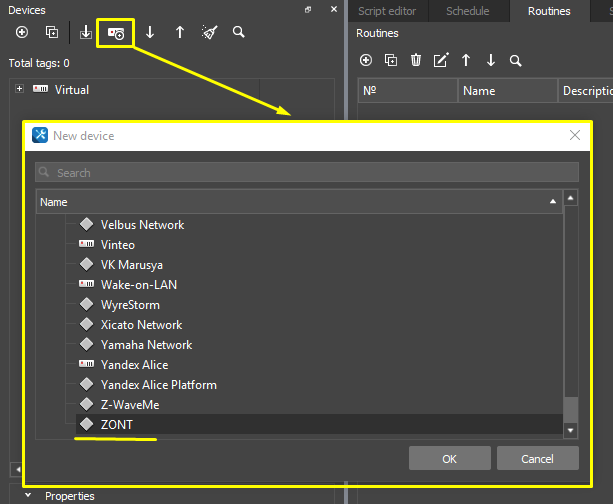
Task: Switch to the Schedule tab
Action: point(468,11)
